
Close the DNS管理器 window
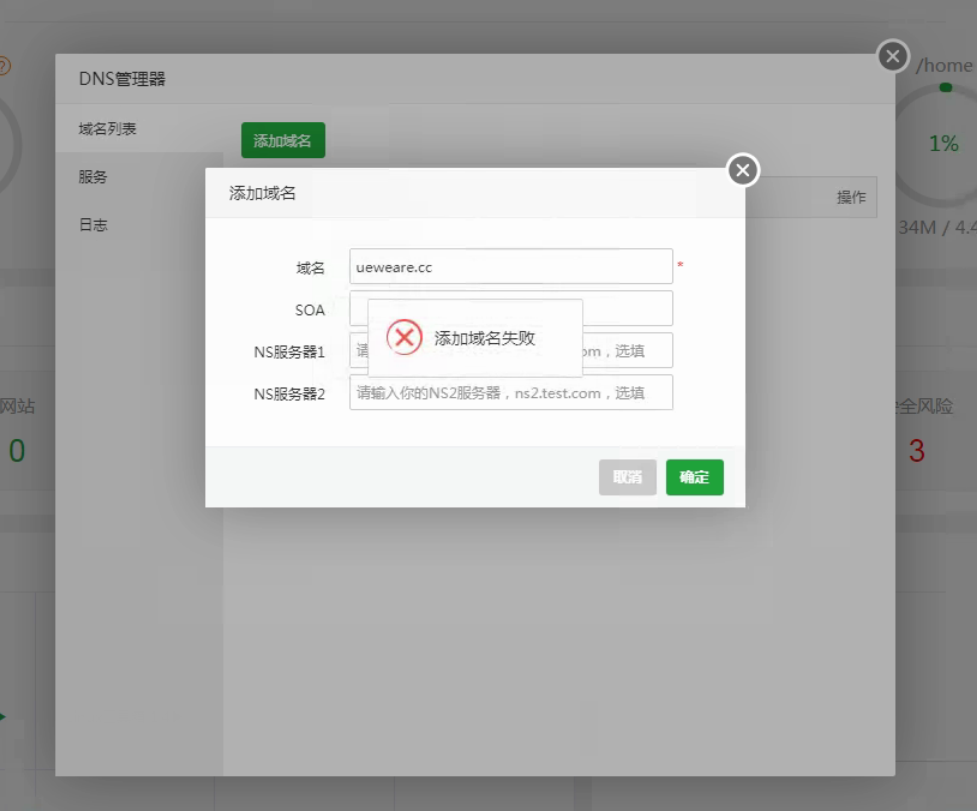point(893,56)
